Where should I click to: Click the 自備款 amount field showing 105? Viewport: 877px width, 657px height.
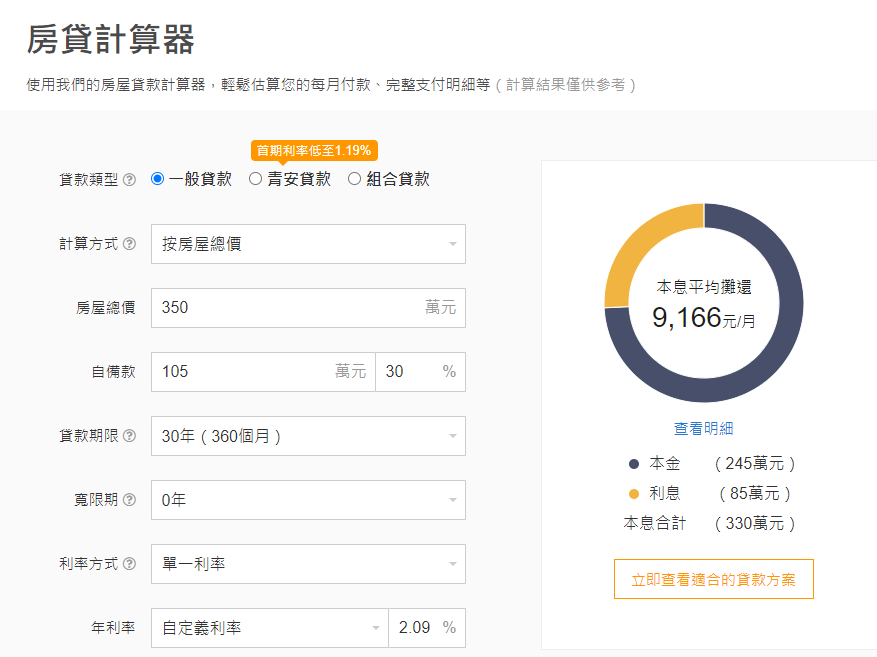245,372
